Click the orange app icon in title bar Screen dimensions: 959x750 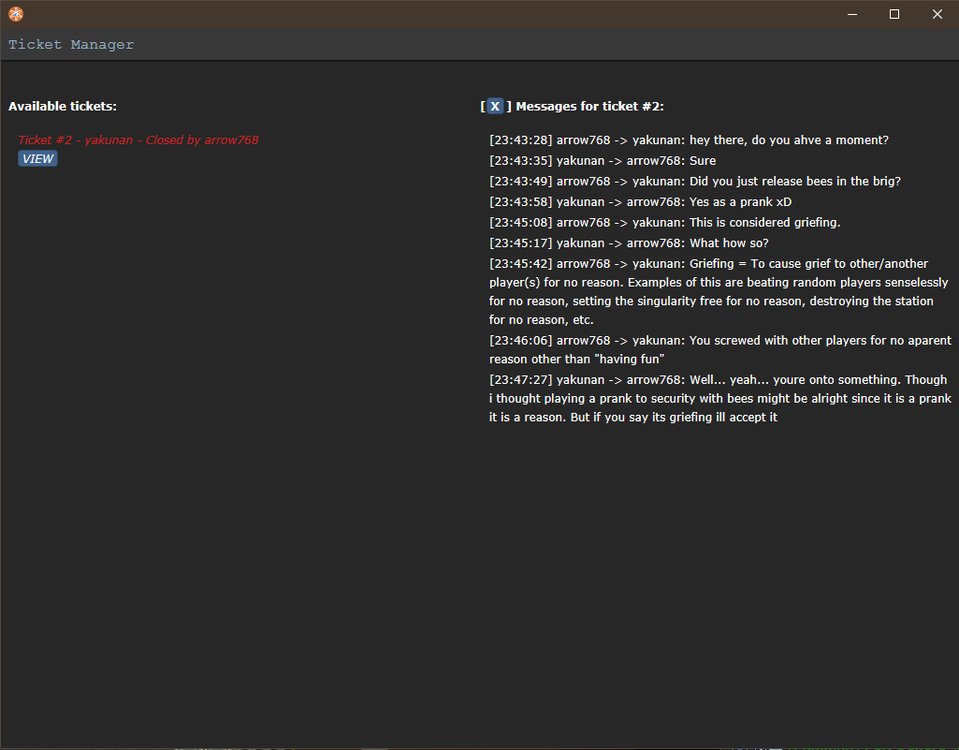click(15, 14)
